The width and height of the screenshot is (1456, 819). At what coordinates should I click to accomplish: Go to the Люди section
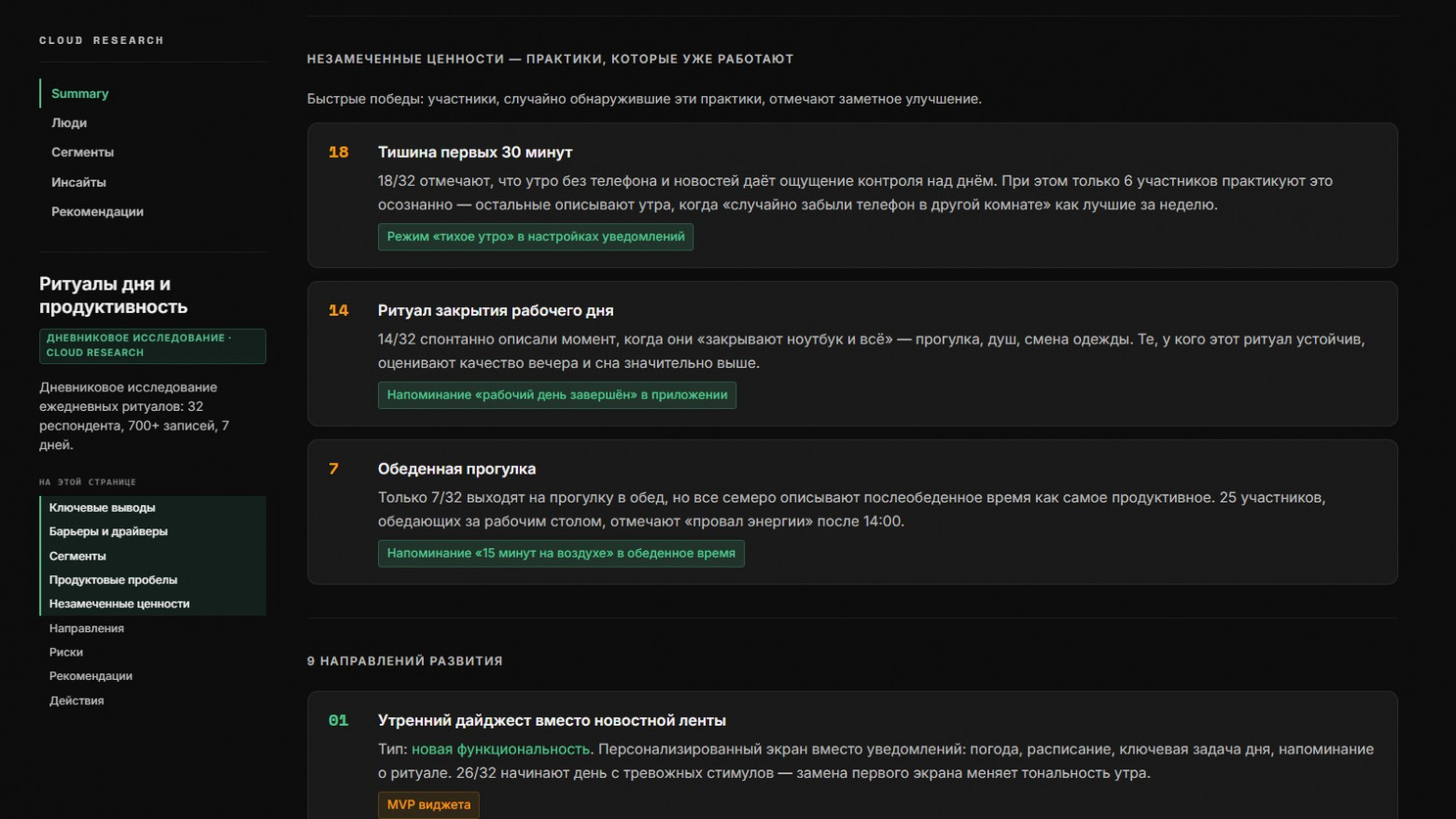[x=69, y=123]
